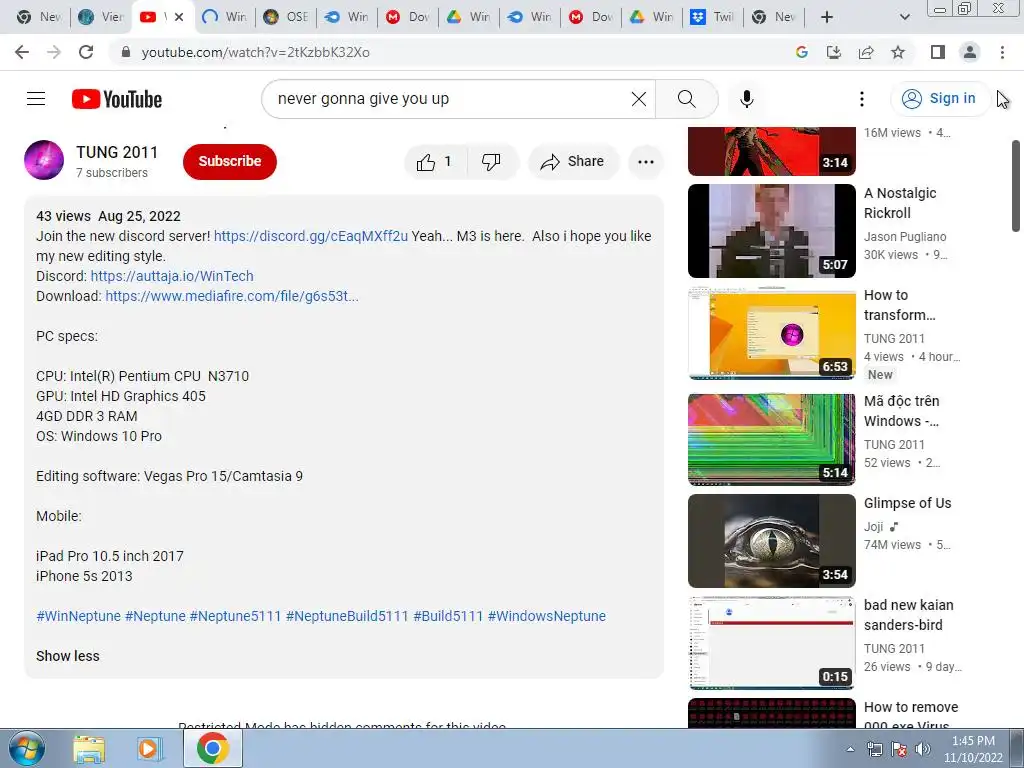
Task: Open the discord.gg invite link
Action: tap(311, 236)
